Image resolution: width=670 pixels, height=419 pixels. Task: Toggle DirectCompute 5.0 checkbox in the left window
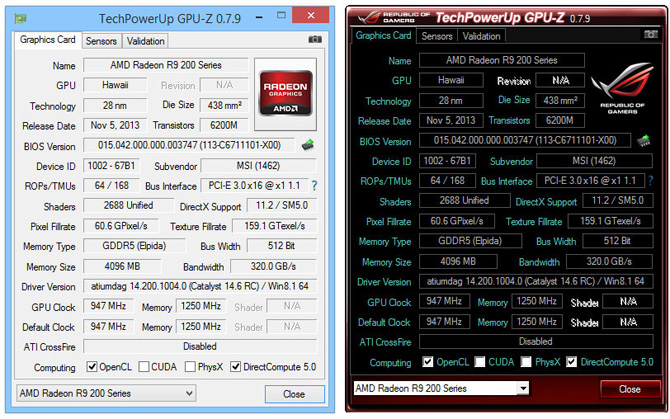click(235, 366)
